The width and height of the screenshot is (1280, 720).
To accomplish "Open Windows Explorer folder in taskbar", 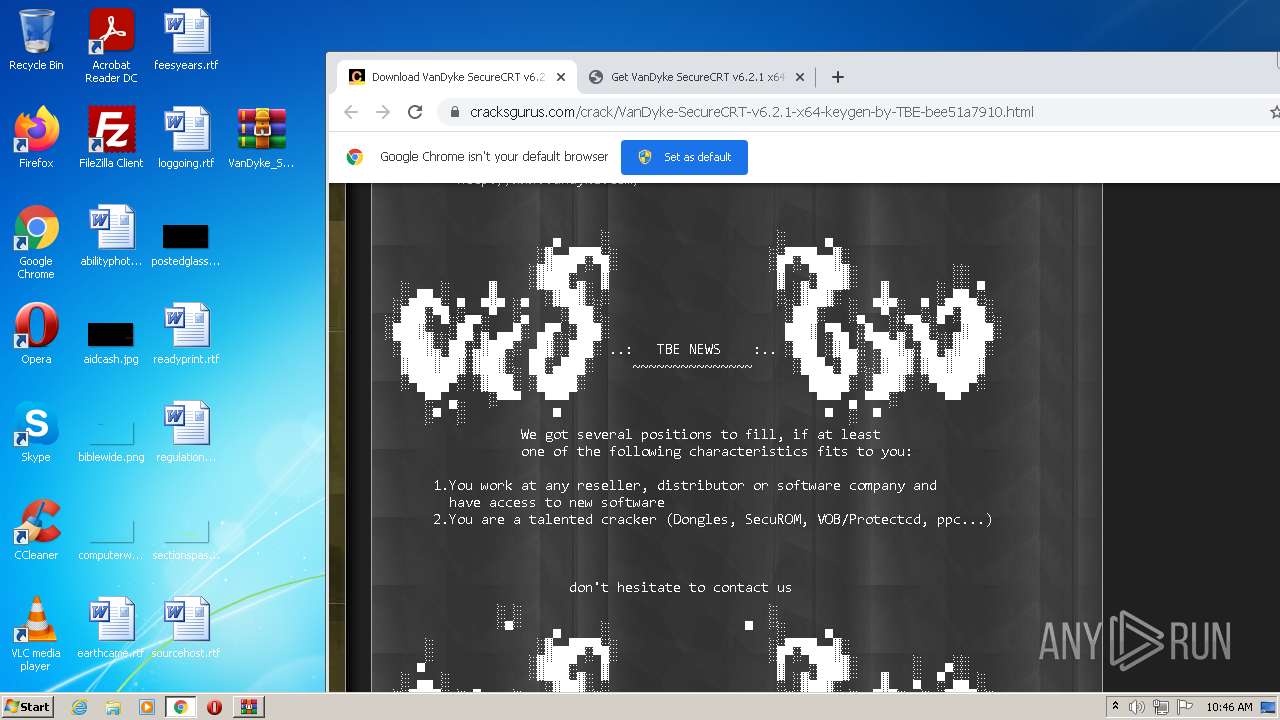I will pyautogui.click(x=113, y=707).
